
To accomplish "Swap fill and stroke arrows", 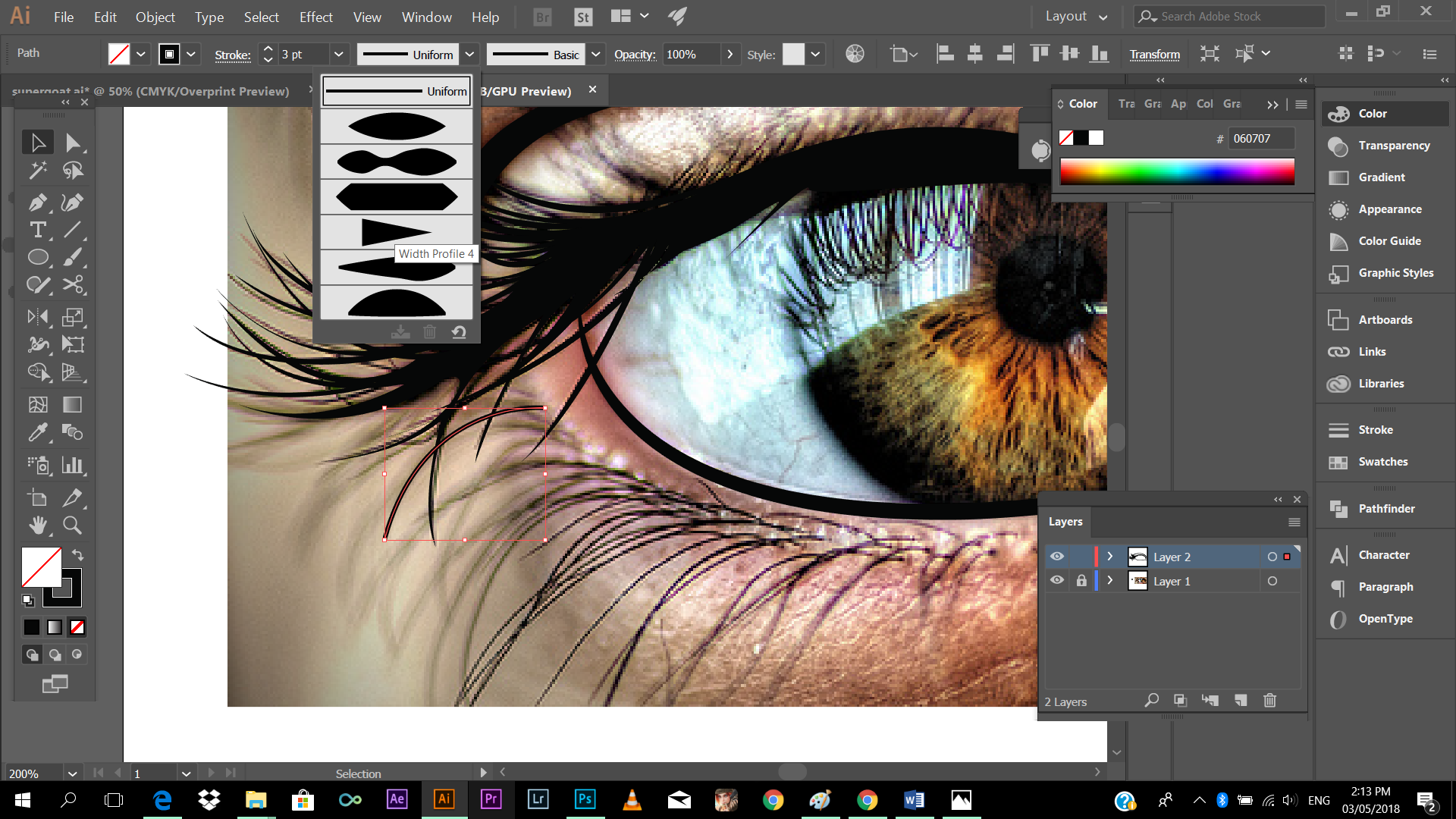I will click(77, 555).
